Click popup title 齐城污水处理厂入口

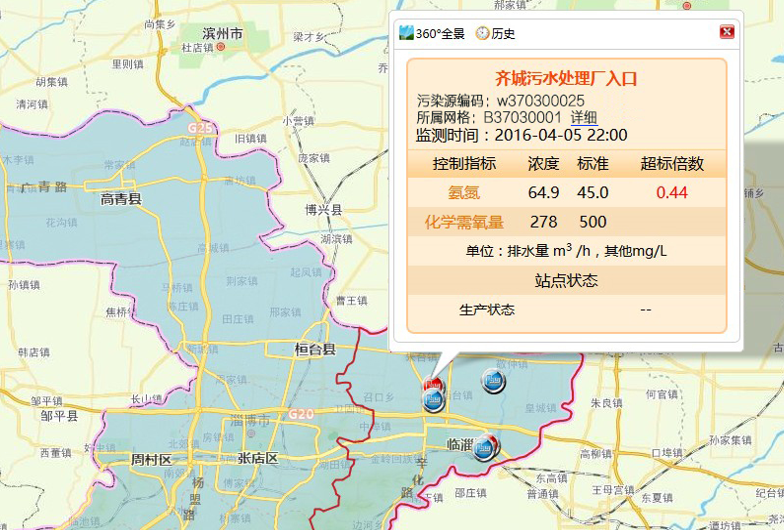[x=566, y=79]
